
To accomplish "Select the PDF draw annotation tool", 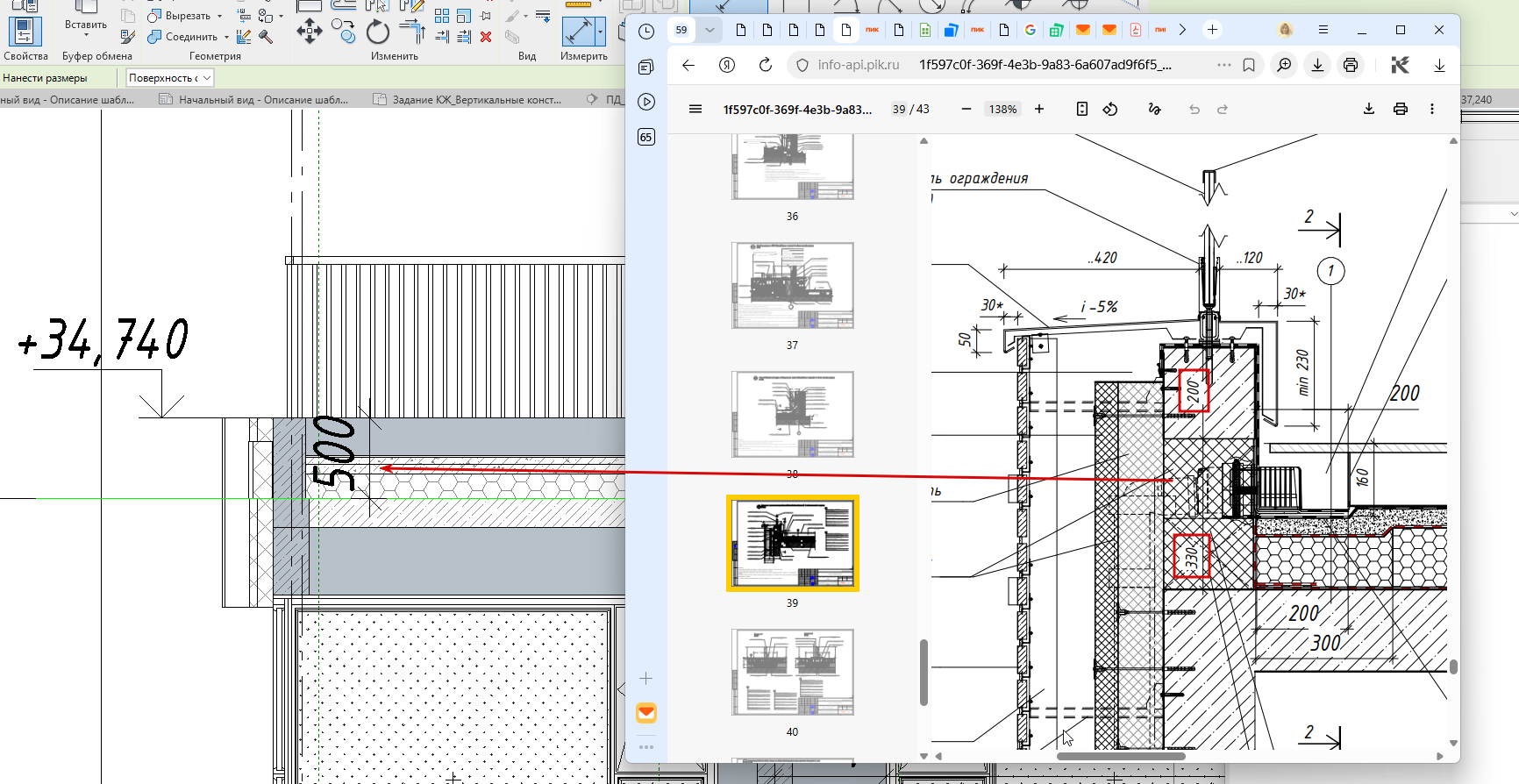I will tap(1154, 109).
